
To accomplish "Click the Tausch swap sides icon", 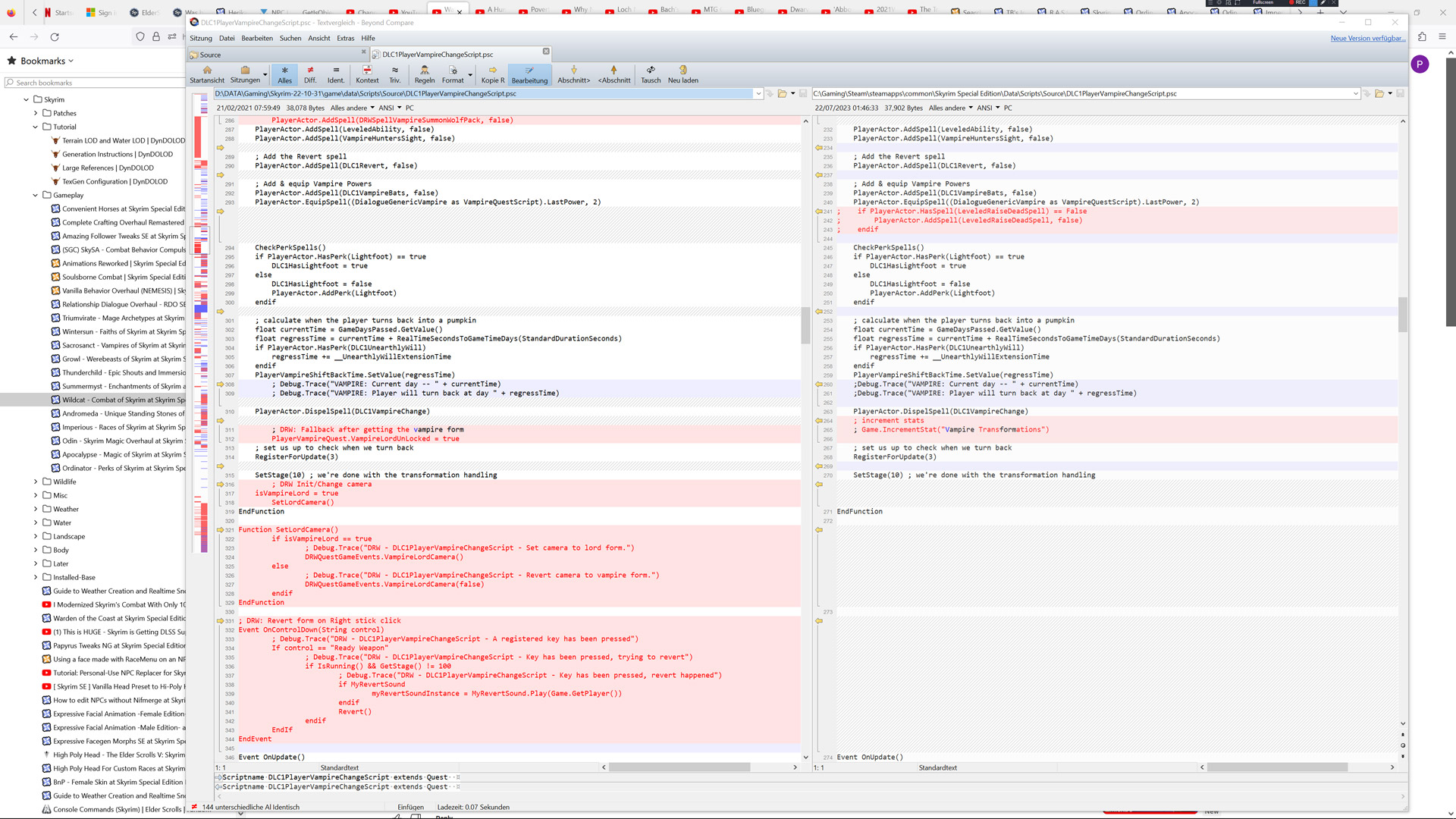I will tap(651, 71).
